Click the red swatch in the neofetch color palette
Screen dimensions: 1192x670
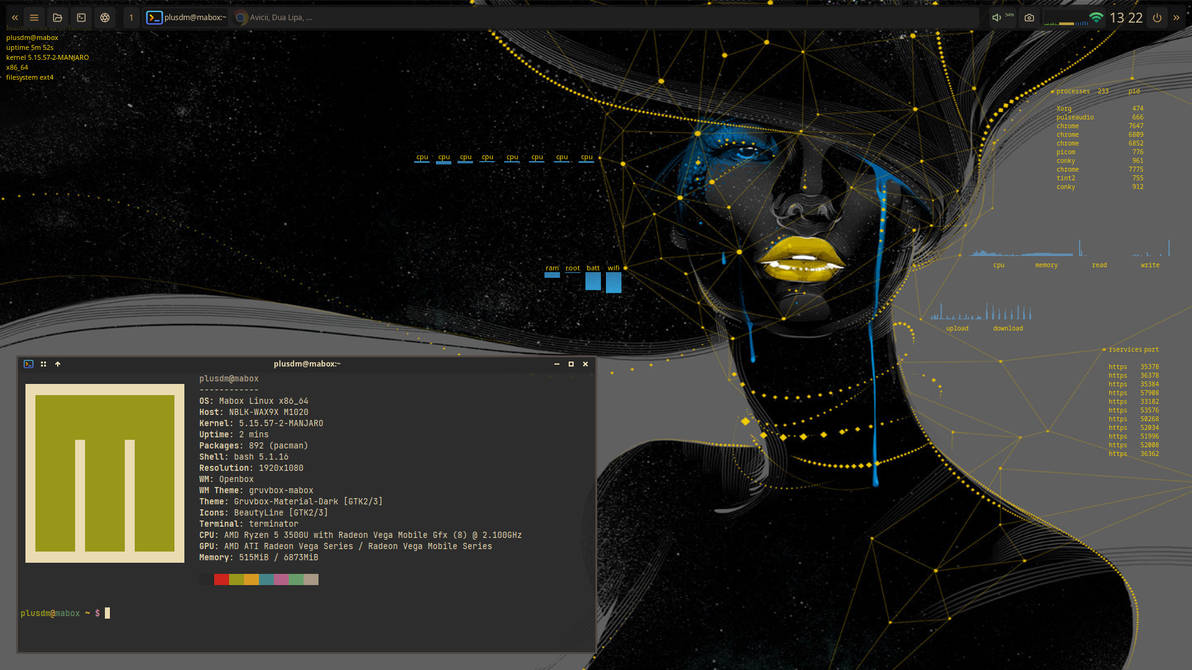click(x=222, y=578)
